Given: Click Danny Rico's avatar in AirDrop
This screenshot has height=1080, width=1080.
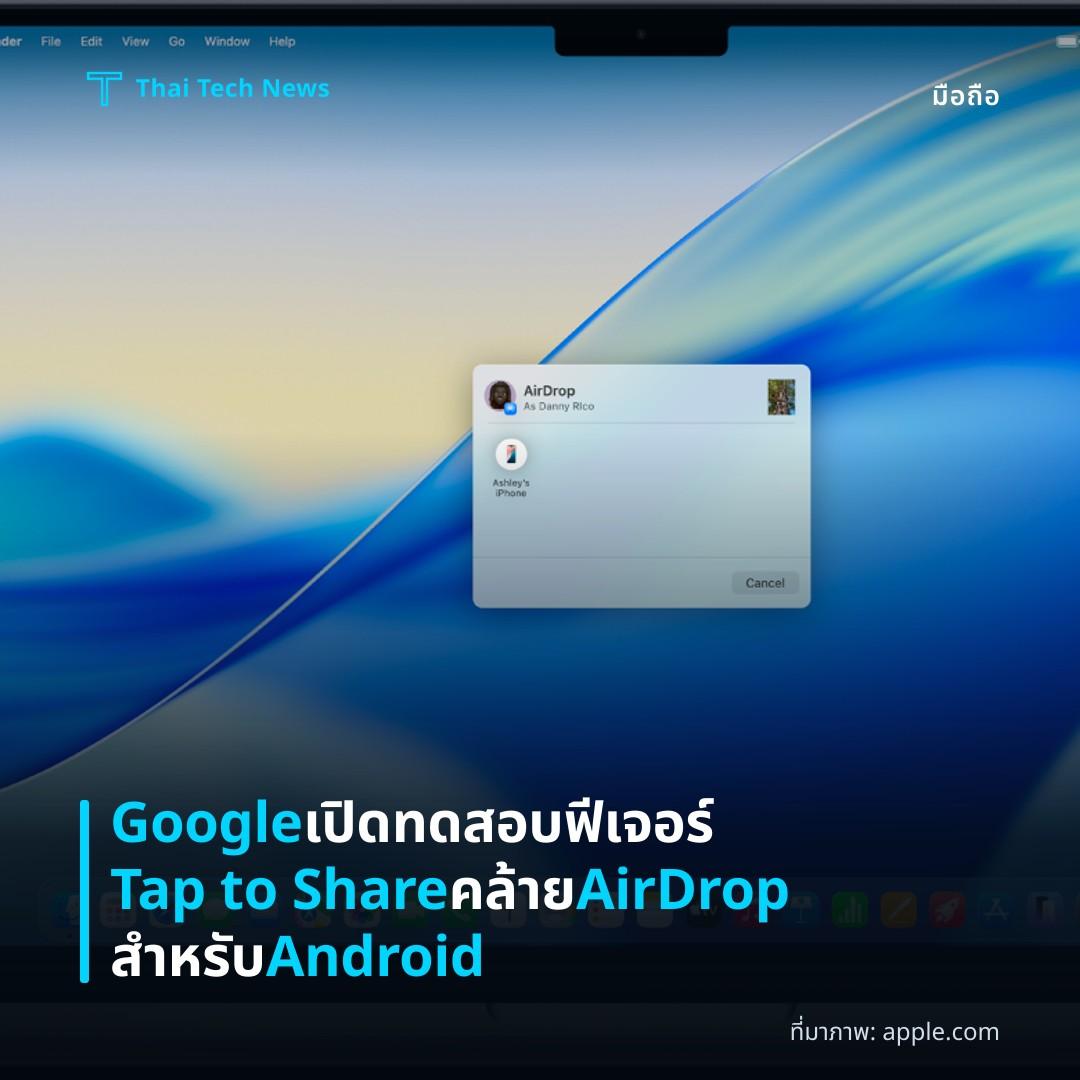Looking at the screenshot, I should click(500, 396).
